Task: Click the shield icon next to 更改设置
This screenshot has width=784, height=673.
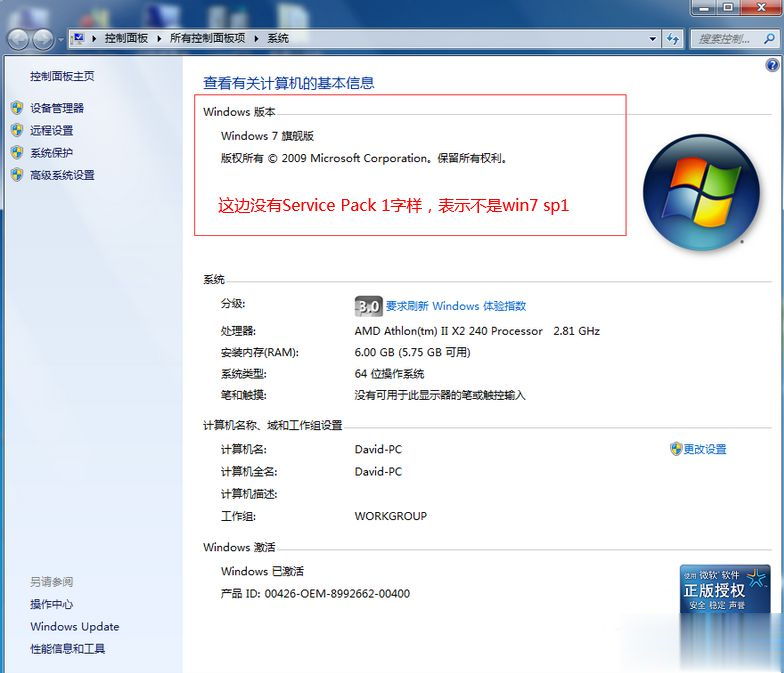Action: (676, 448)
